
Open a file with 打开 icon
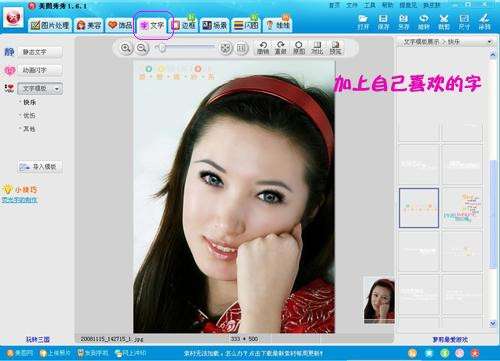(x=363, y=22)
